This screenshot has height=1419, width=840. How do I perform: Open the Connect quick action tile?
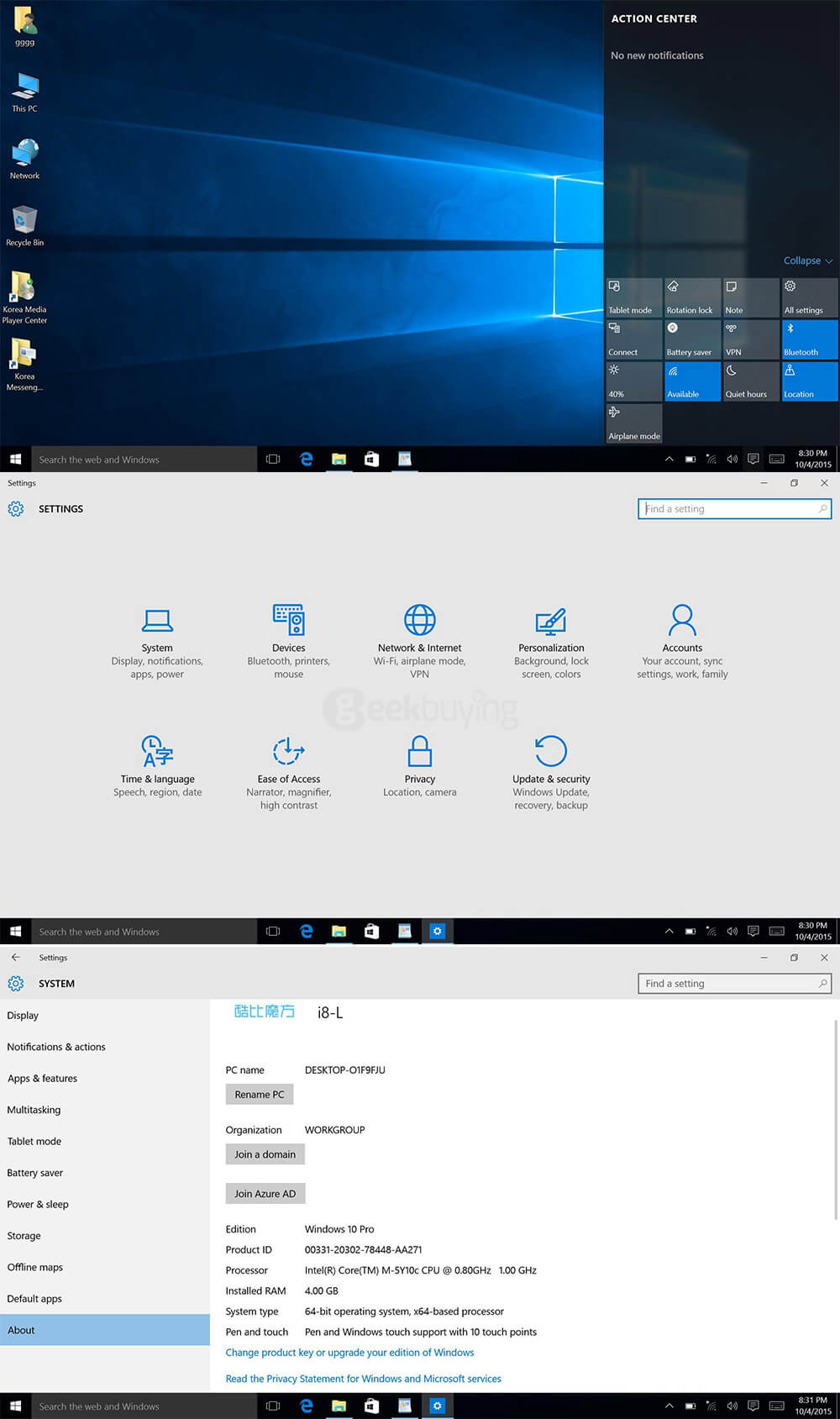[x=634, y=339]
